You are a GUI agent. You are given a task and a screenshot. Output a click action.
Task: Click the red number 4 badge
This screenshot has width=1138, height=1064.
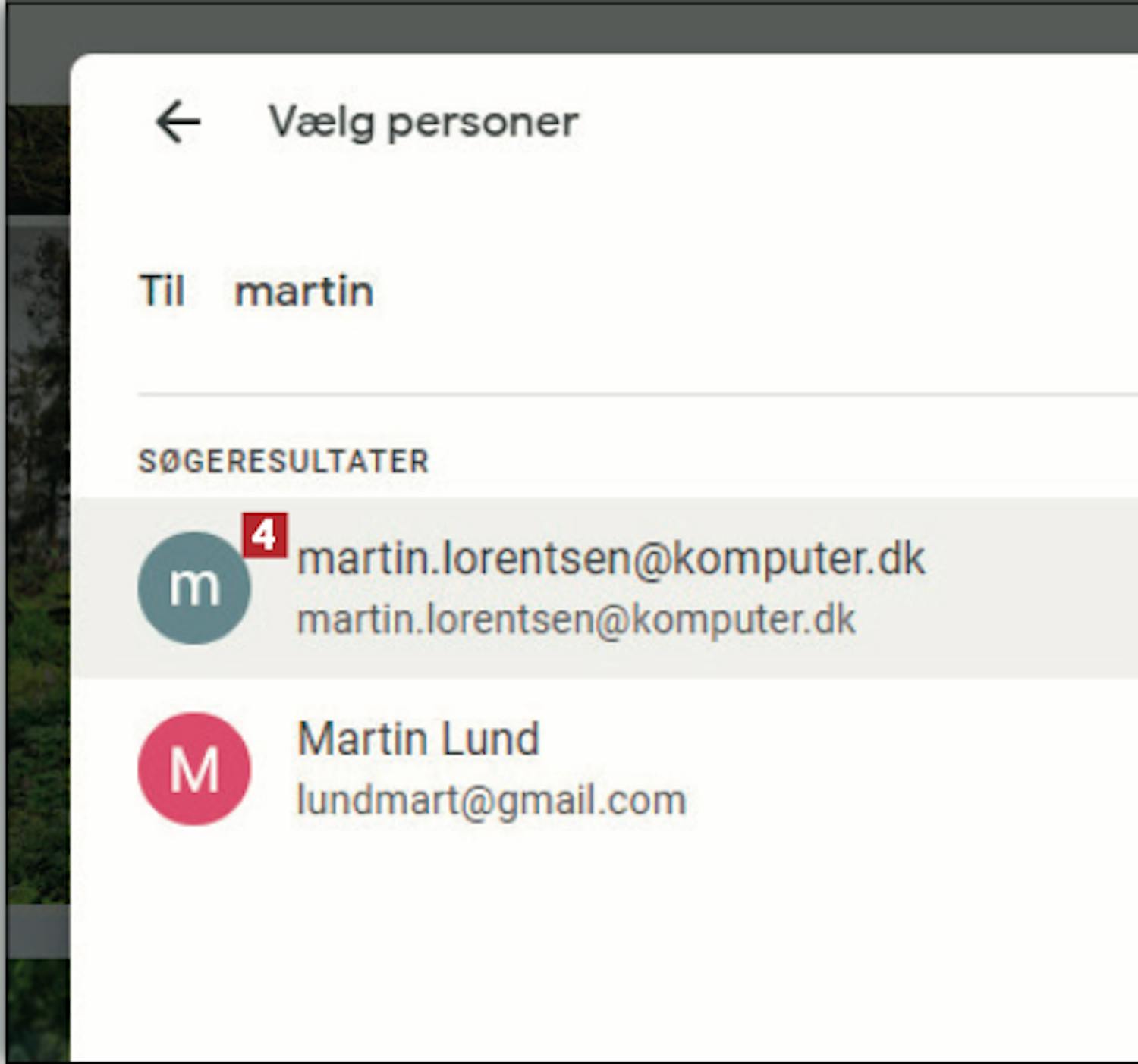tap(264, 535)
